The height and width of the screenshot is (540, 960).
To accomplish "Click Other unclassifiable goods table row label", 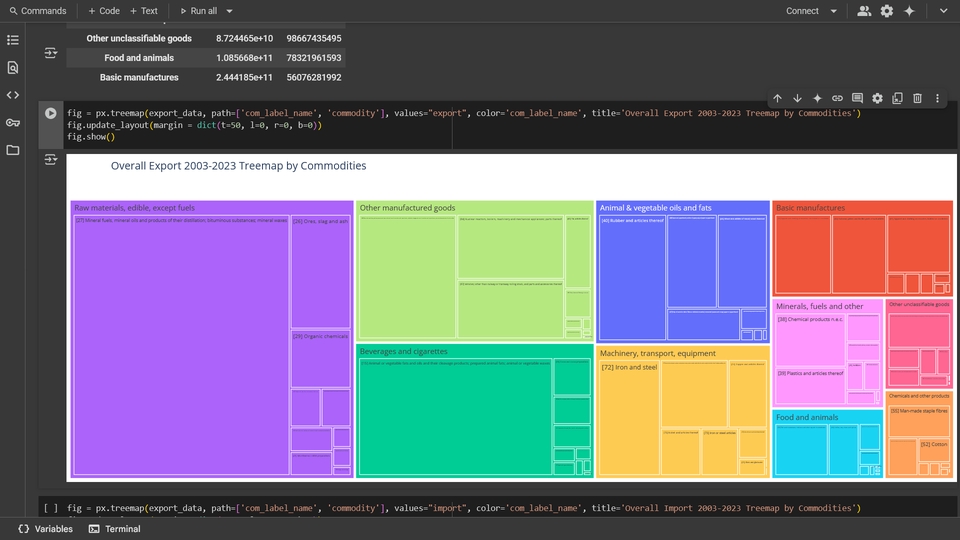I will click(139, 38).
